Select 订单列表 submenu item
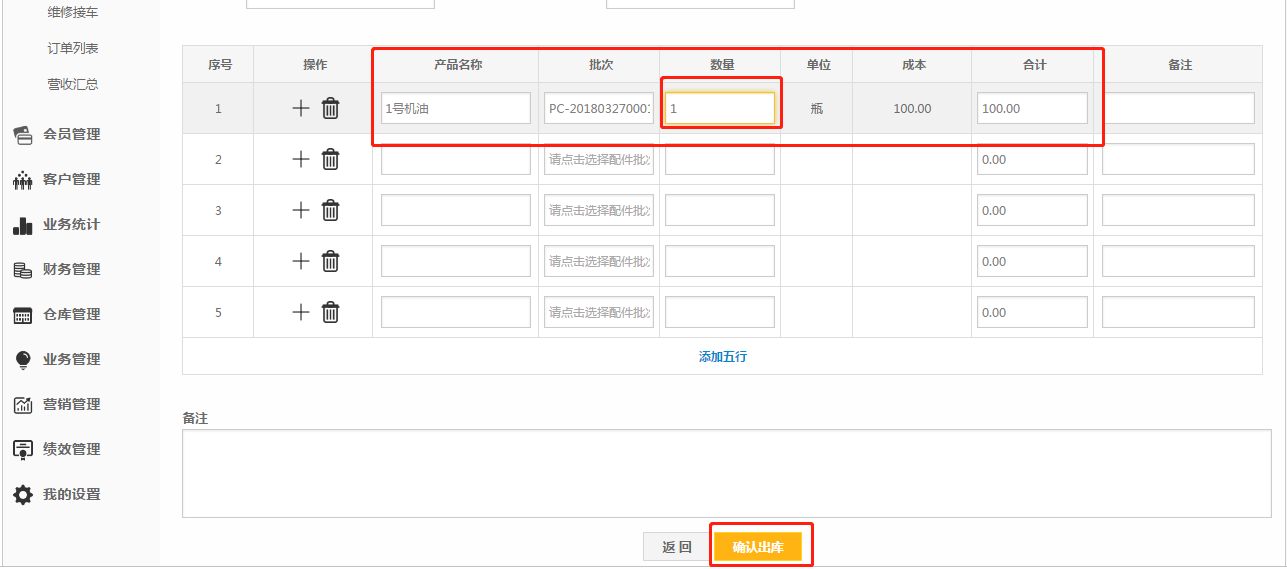The width and height of the screenshot is (1287, 569). 73,48
